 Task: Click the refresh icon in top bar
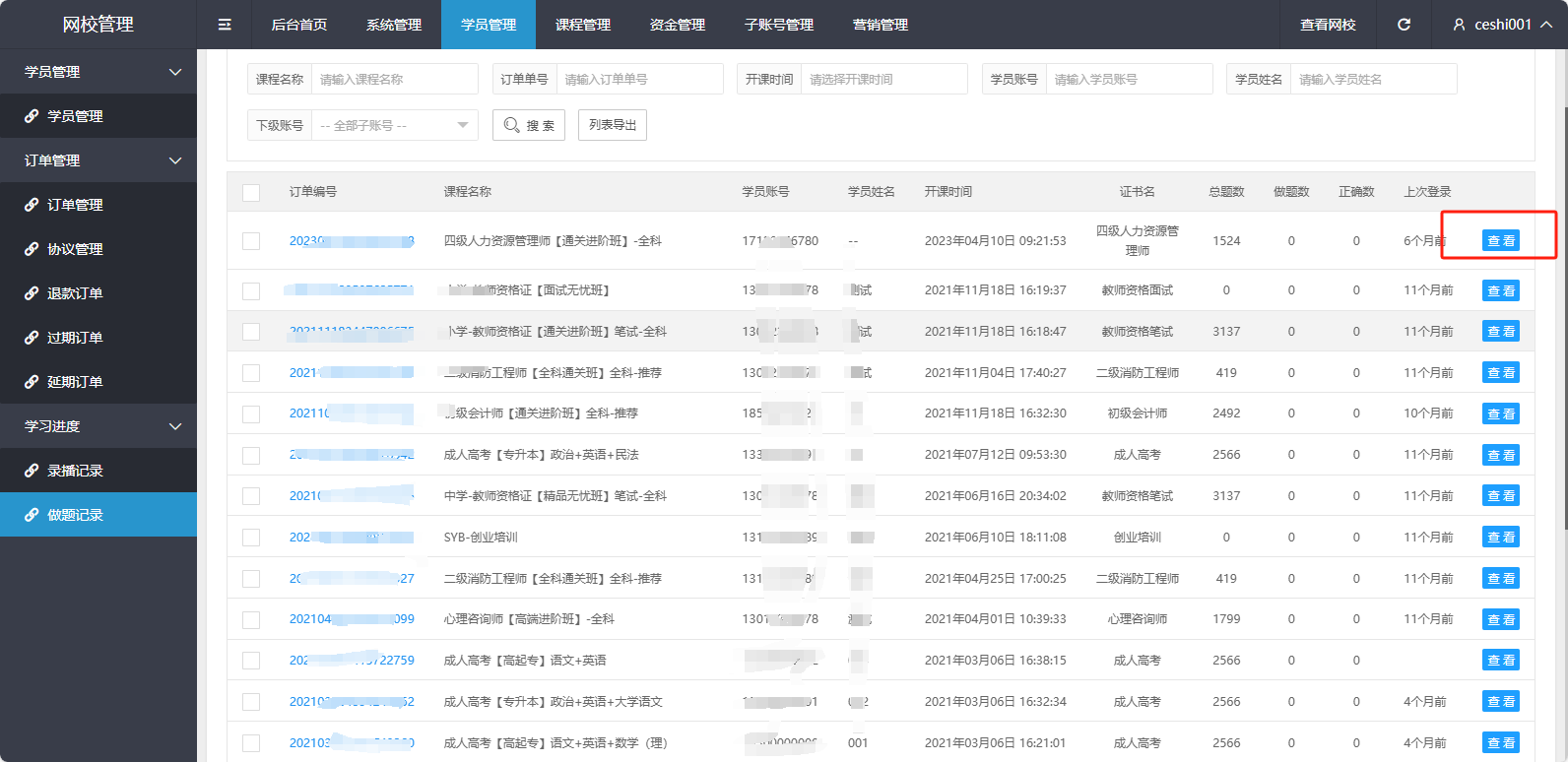pos(1405,25)
